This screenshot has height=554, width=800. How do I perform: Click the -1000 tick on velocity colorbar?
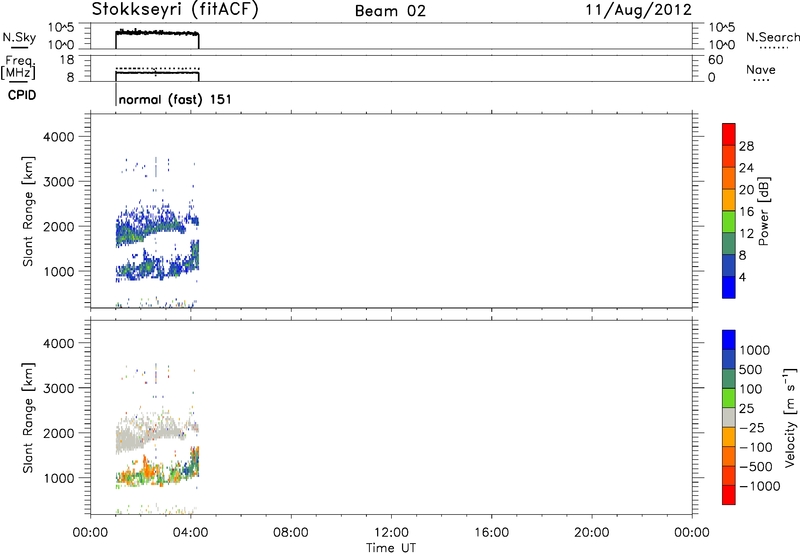pyautogui.click(x=760, y=486)
